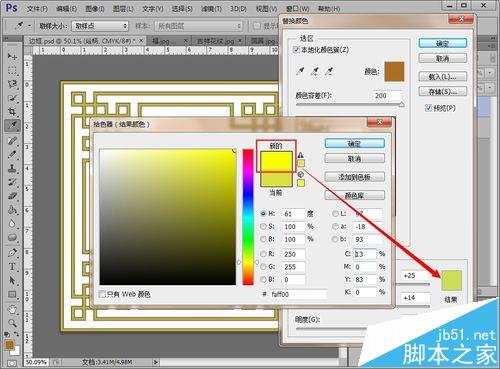Pick the subtract-from-sample eyedropper in Replace Color

[x=329, y=71]
